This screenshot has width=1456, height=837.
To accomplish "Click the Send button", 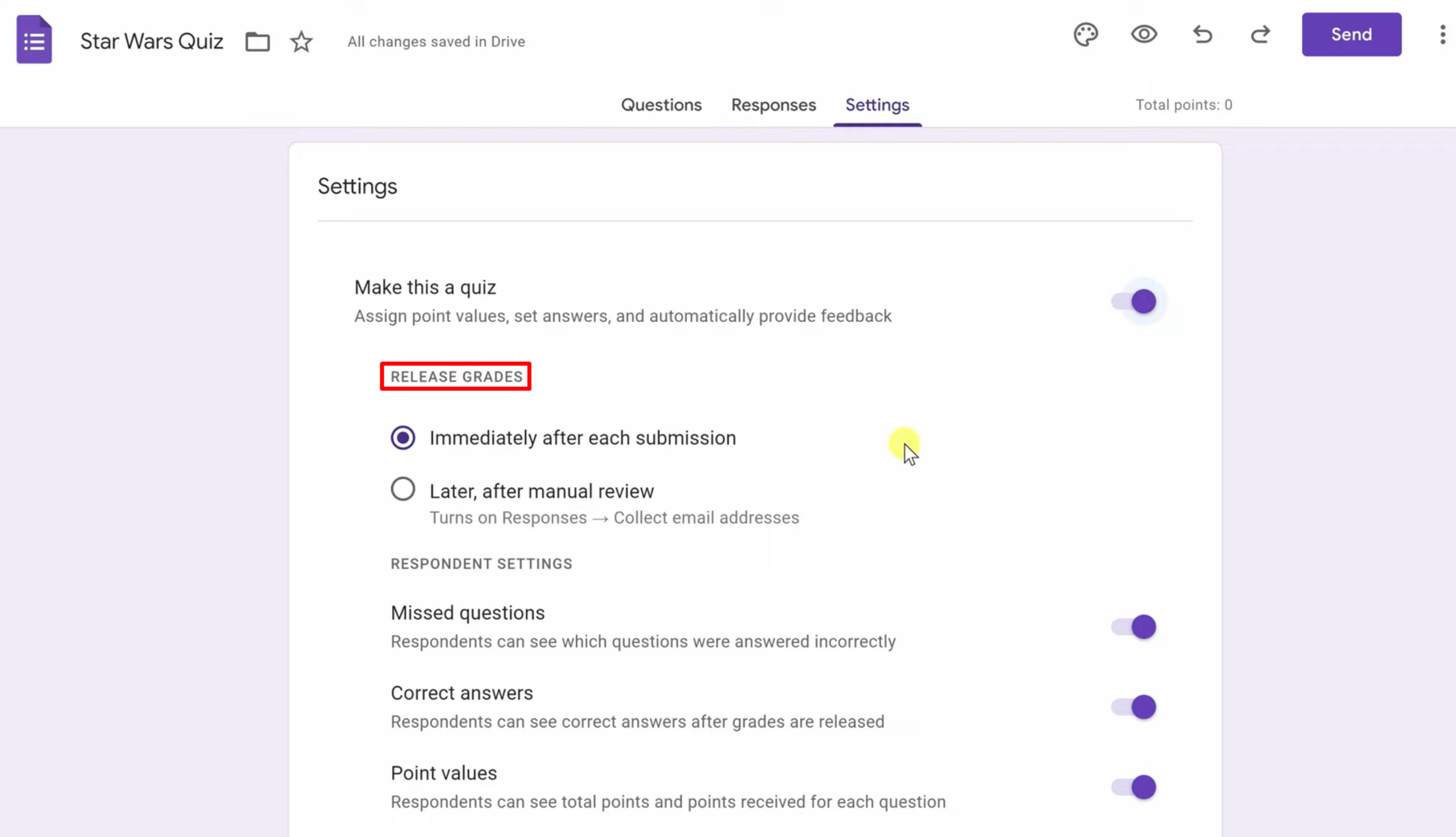I will (1351, 35).
